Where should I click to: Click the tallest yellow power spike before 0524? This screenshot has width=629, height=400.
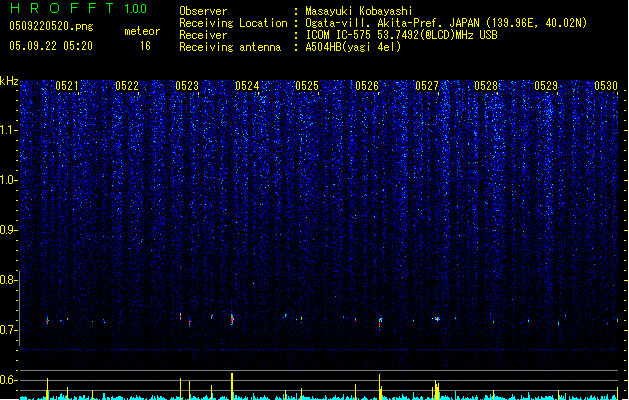[232, 386]
